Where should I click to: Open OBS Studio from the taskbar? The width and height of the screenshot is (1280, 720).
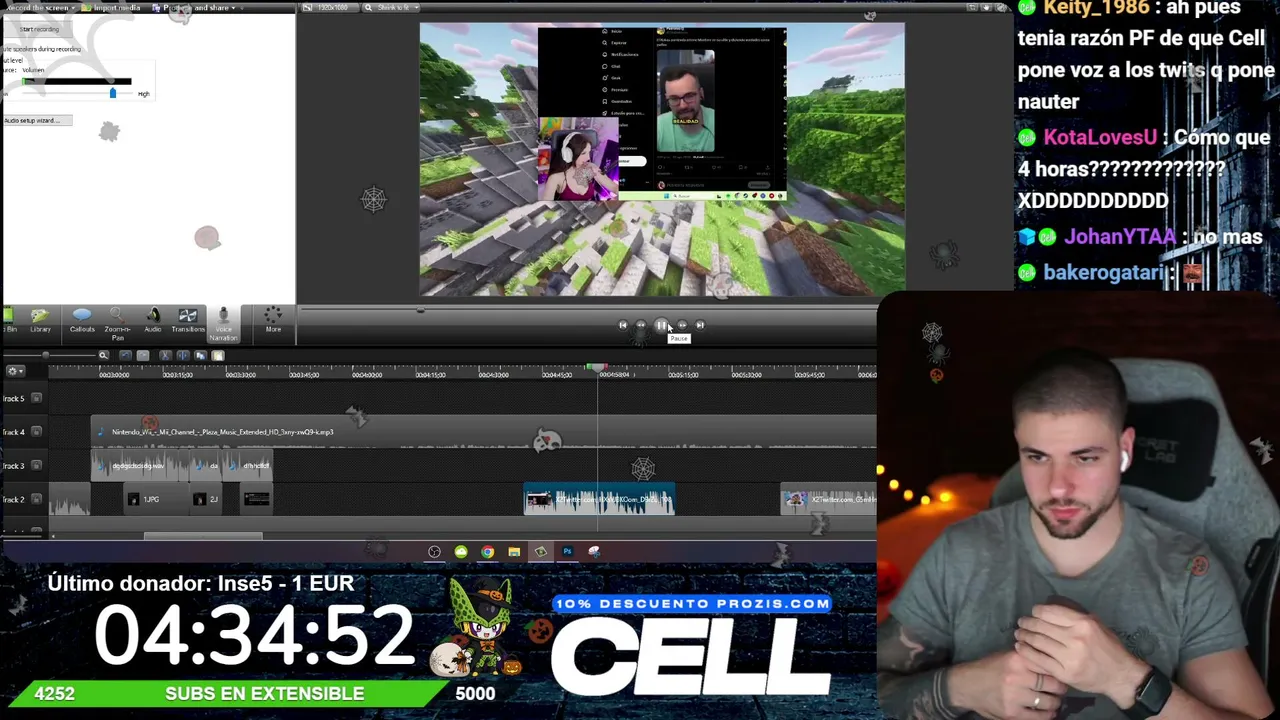pos(434,552)
